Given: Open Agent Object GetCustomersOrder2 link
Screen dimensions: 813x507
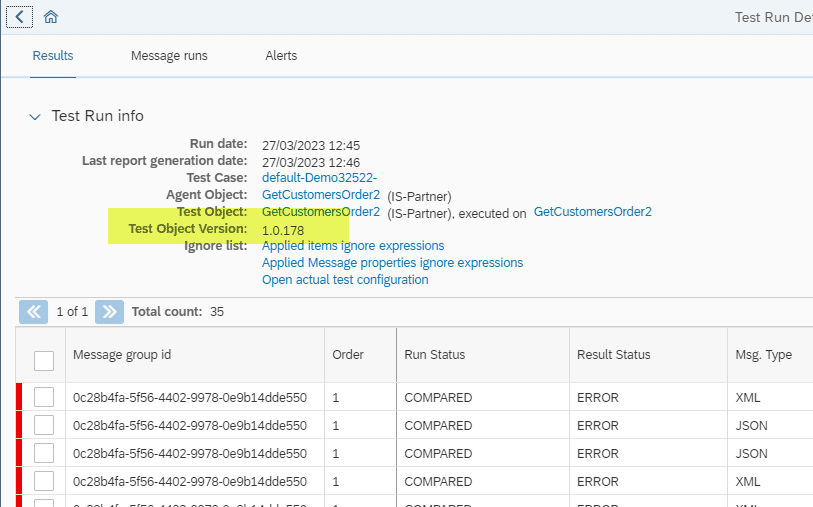Looking at the screenshot, I should click(321, 195).
